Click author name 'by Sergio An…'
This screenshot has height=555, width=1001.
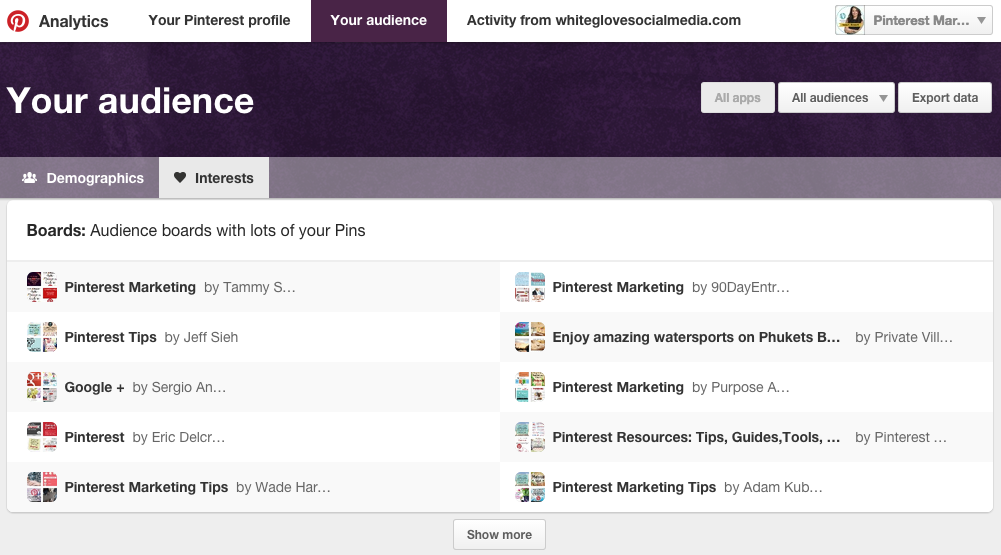[x=179, y=387]
